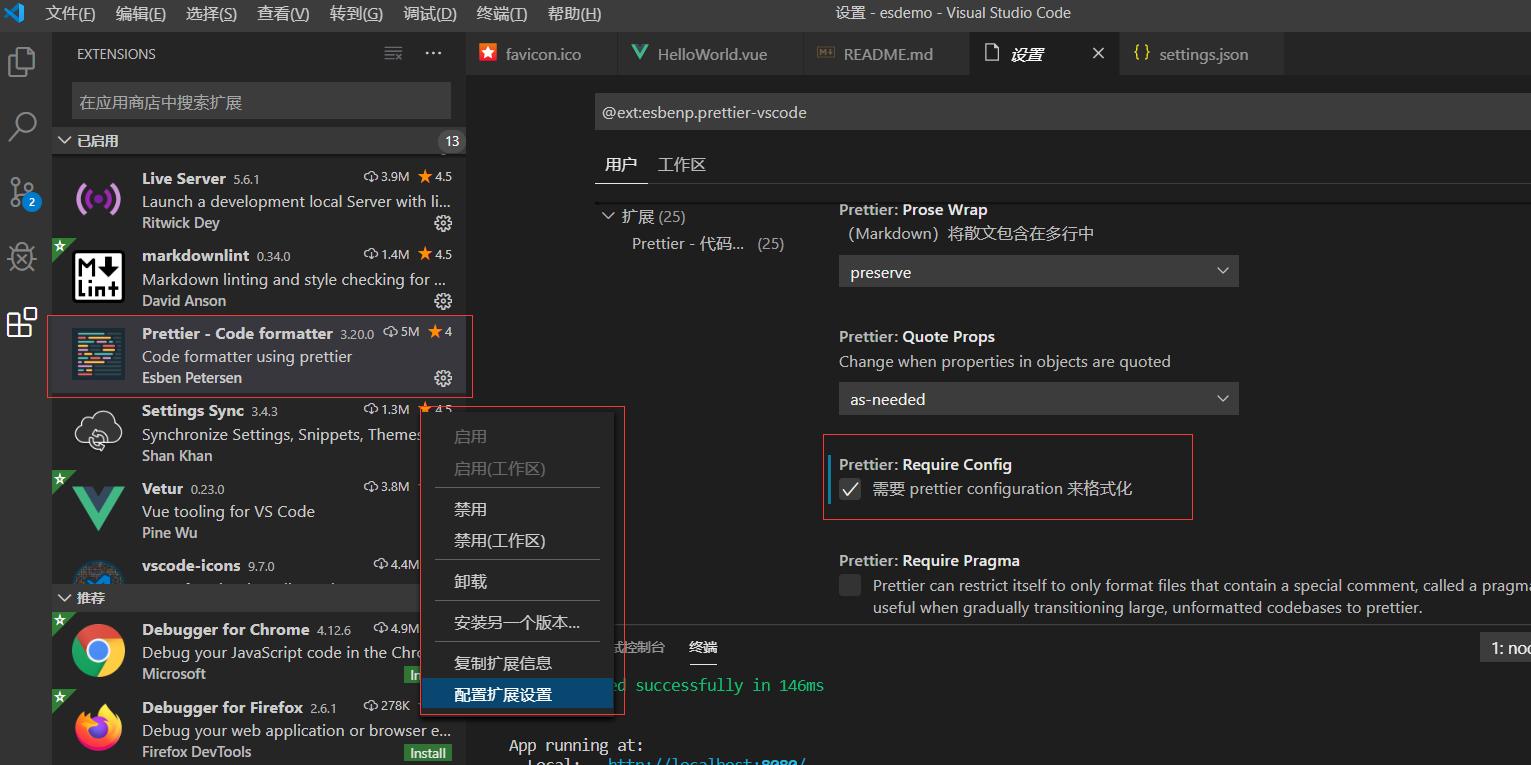Viewport: 1531px width, 765px height.
Task: Select the Extensions icon in the activity bar
Action: point(22,322)
